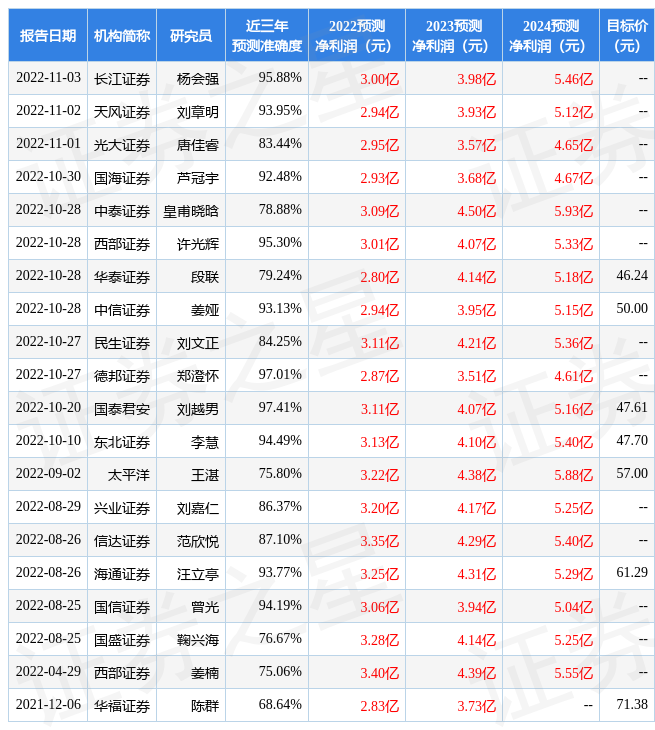The image size is (655, 730).
Task: Click target price 71.38
Action: pyautogui.click(x=632, y=704)
